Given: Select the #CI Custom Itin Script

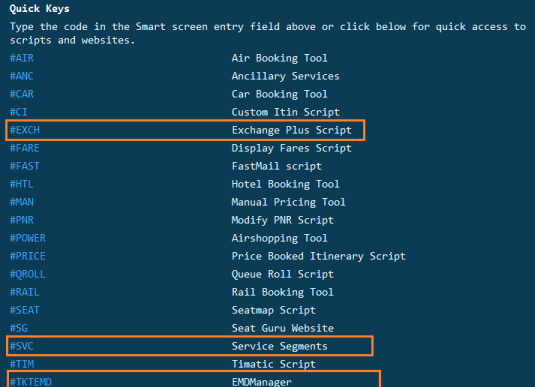Looking at the screenshot, I should coord(19,112).
